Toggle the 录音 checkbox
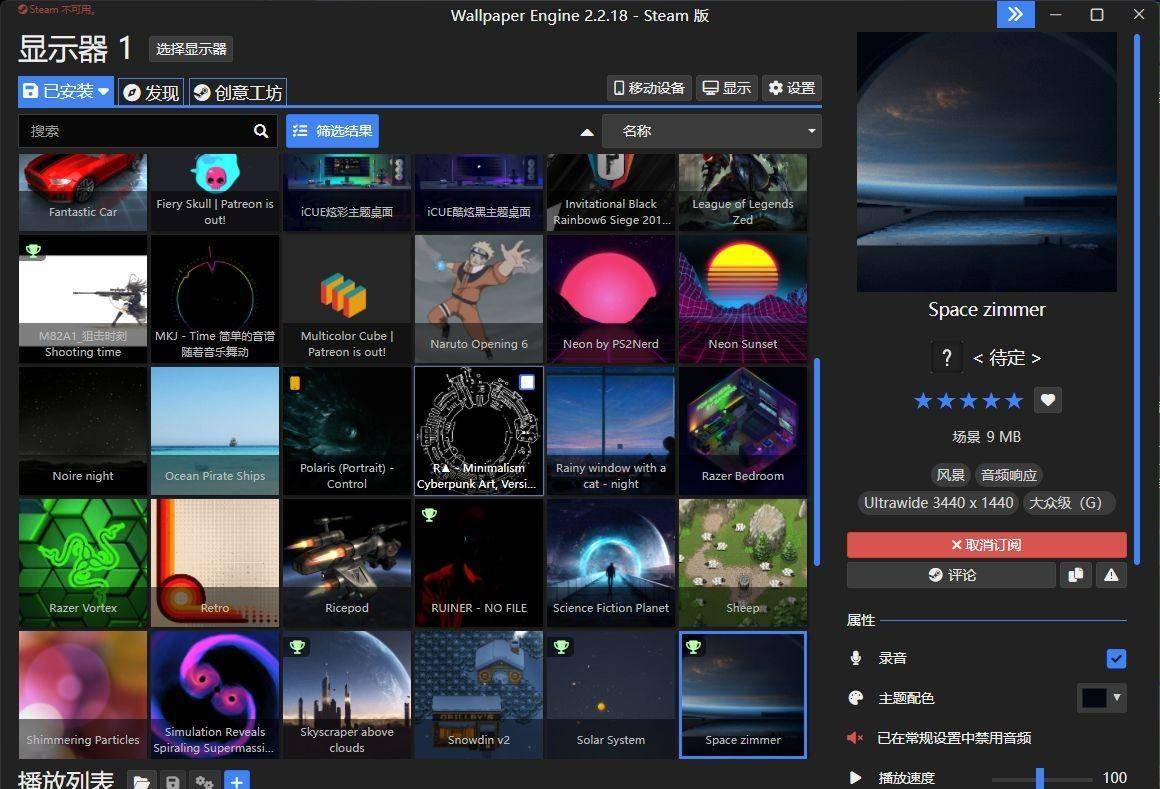Image resolution: width=1160 pixels, height=789 pixels. pyautogui.click(x=1116, y=658)
